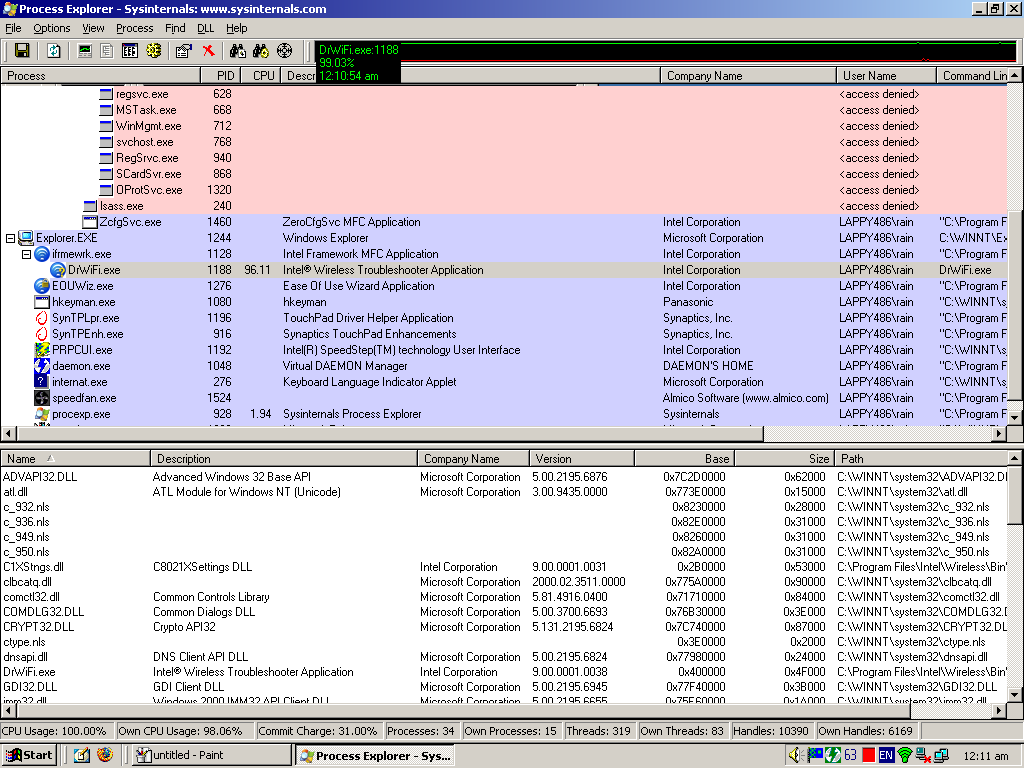Open the process Properties toolbar icon
The width and height of the screenshot is (1024, 768).
pos(184,51)
